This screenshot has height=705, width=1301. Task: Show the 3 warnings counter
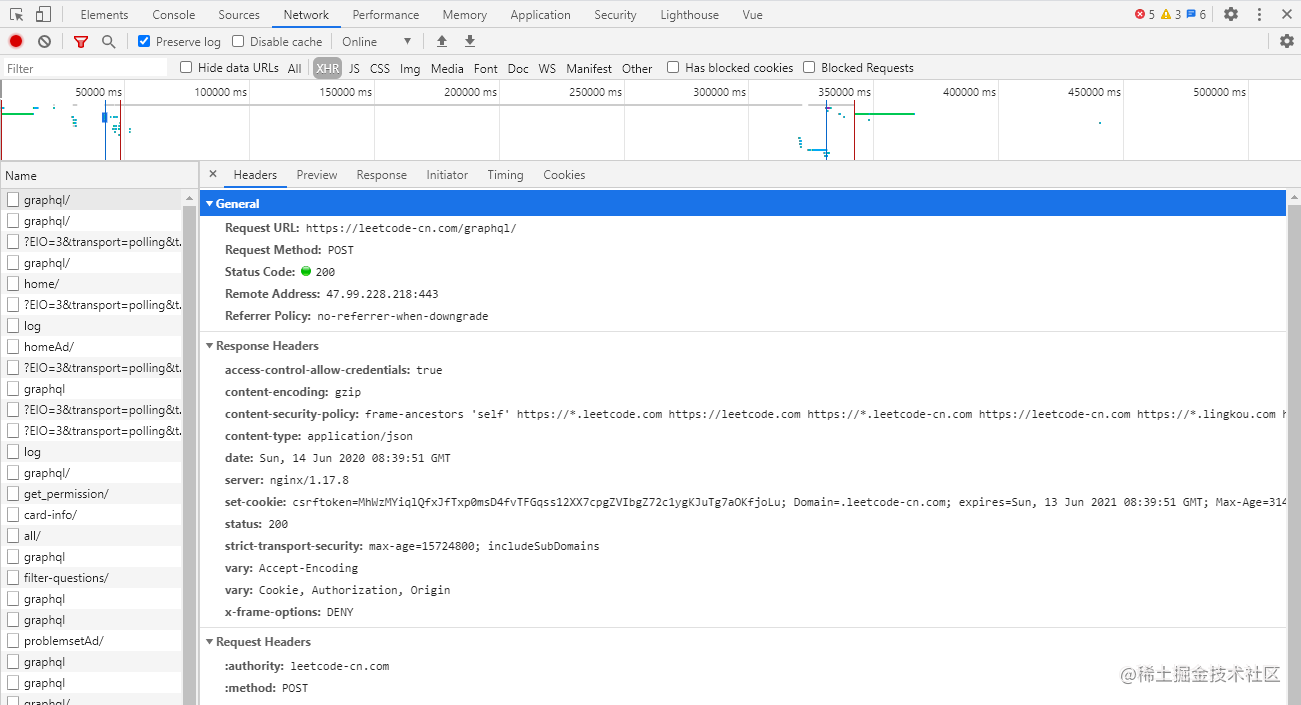point(1170,14)
